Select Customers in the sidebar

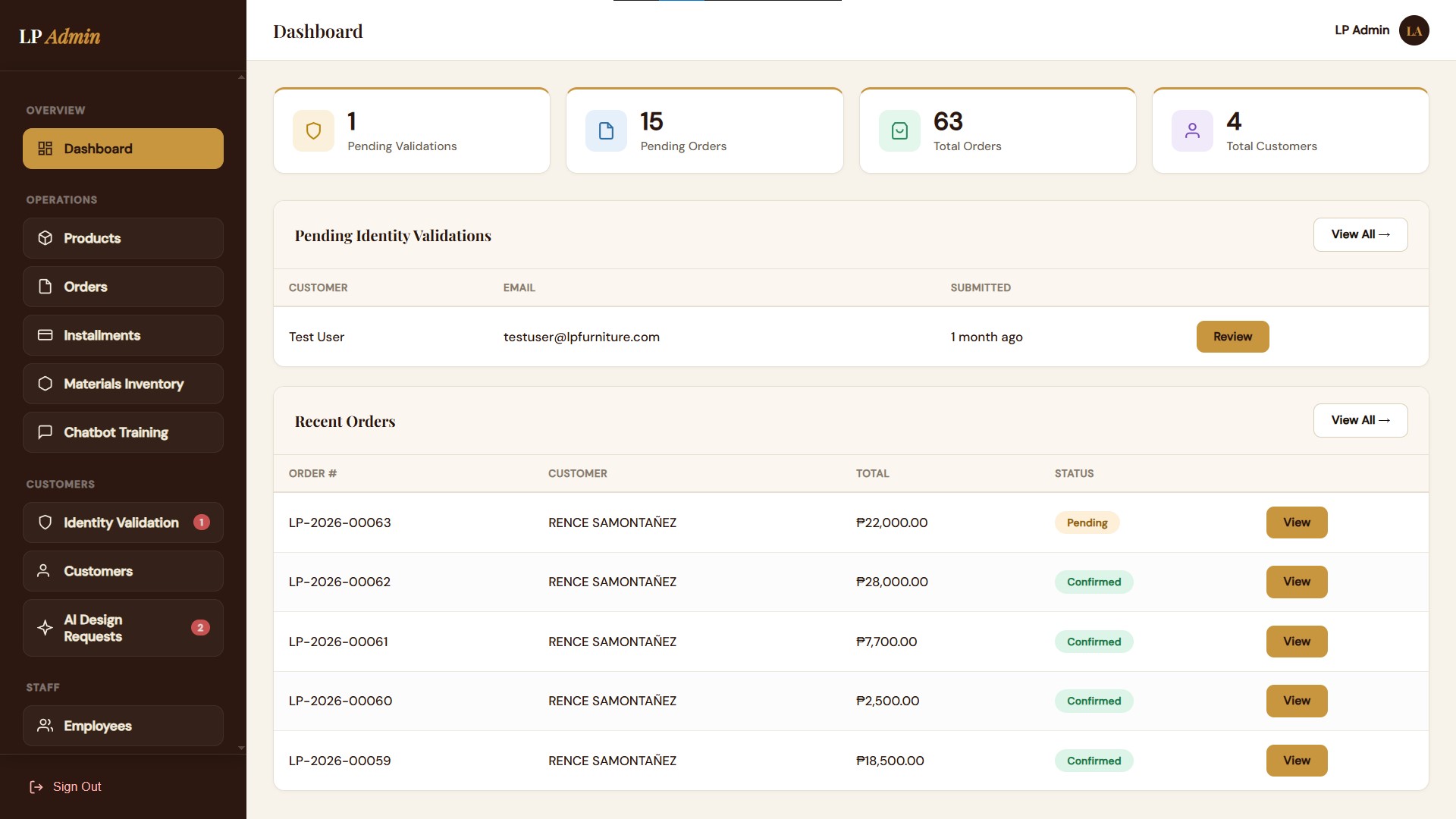[x=123, y=571]
